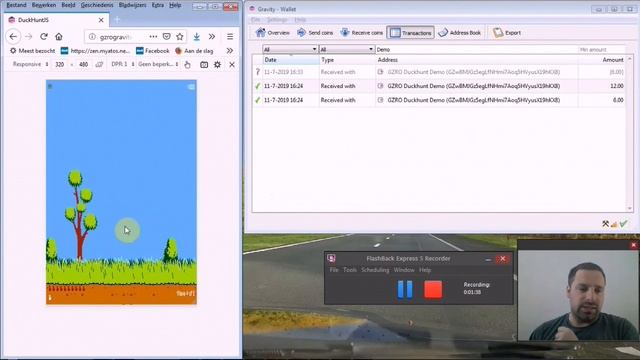Click wallet sync checkmark status icon

(623, 224)
